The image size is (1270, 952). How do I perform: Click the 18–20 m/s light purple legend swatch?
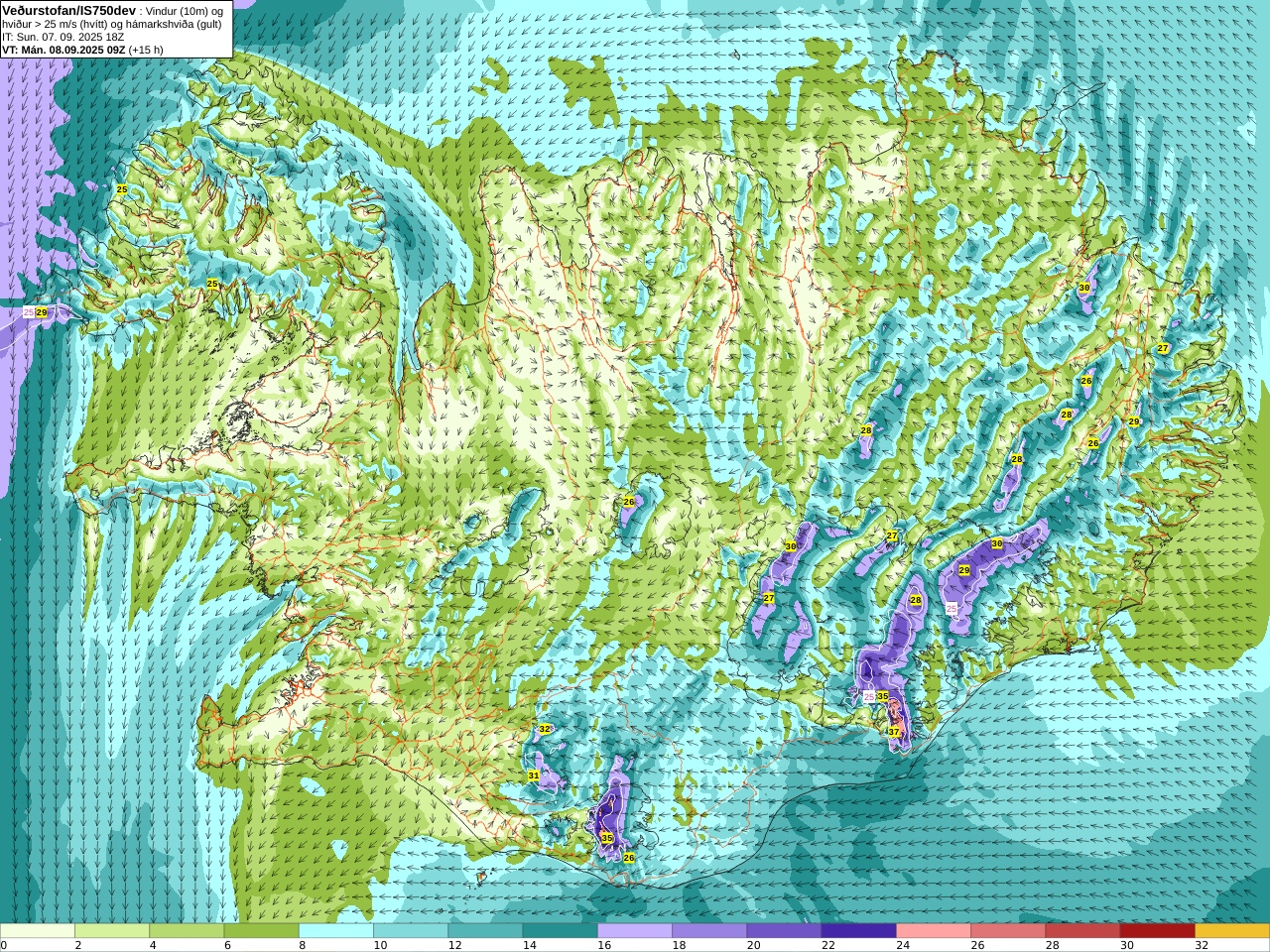[709, 931]
